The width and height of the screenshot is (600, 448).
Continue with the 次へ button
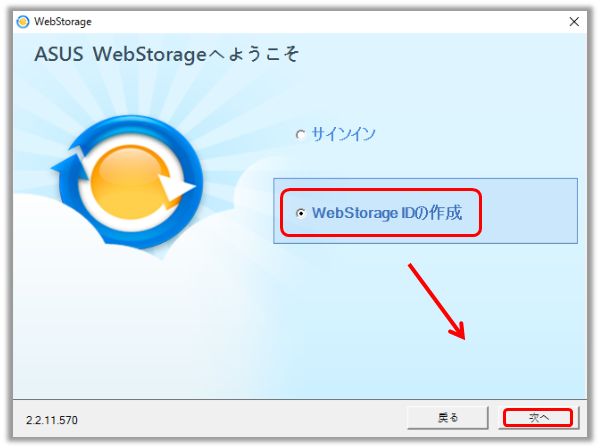[x=538, y=417]
